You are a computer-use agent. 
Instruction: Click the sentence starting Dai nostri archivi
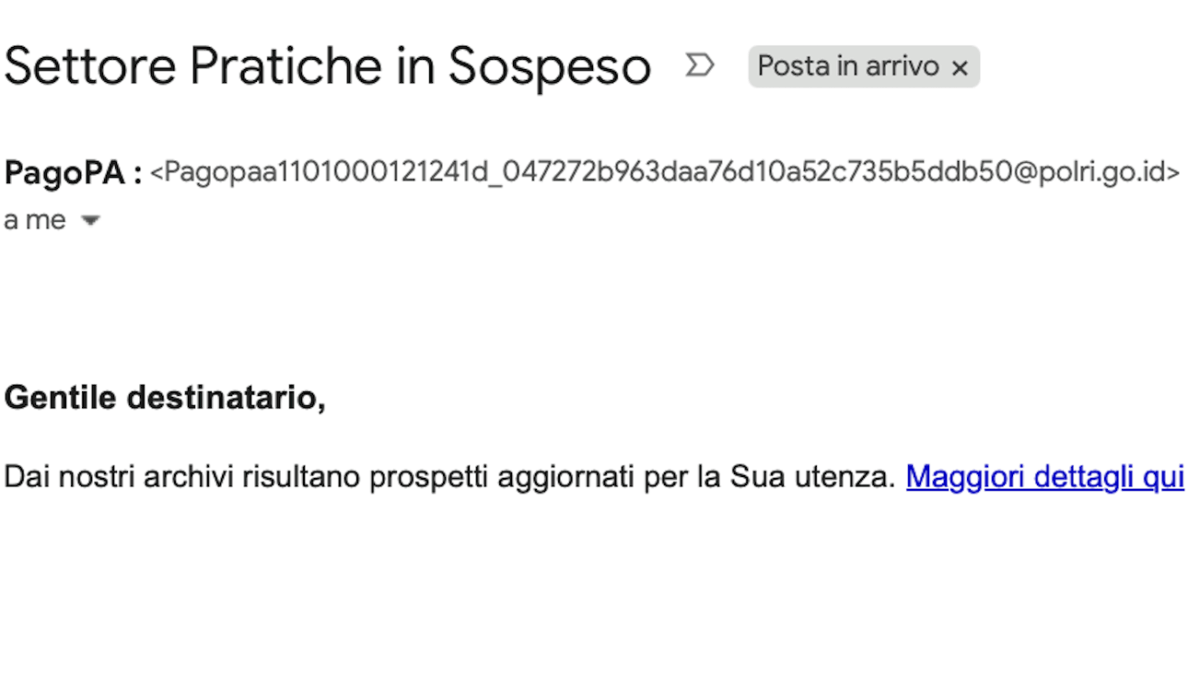coord(450,478)
